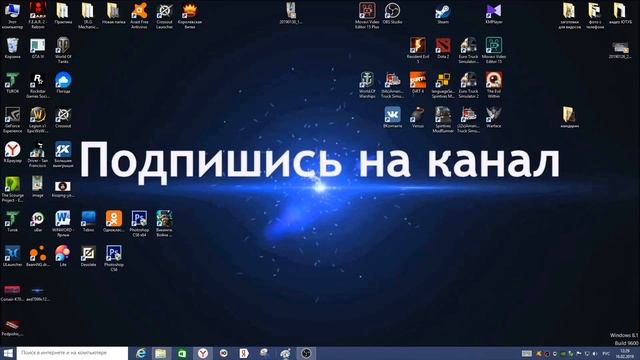
Task: Launch the Legion x1 EpicWoW shortcut
Action: tap(38, 120)
